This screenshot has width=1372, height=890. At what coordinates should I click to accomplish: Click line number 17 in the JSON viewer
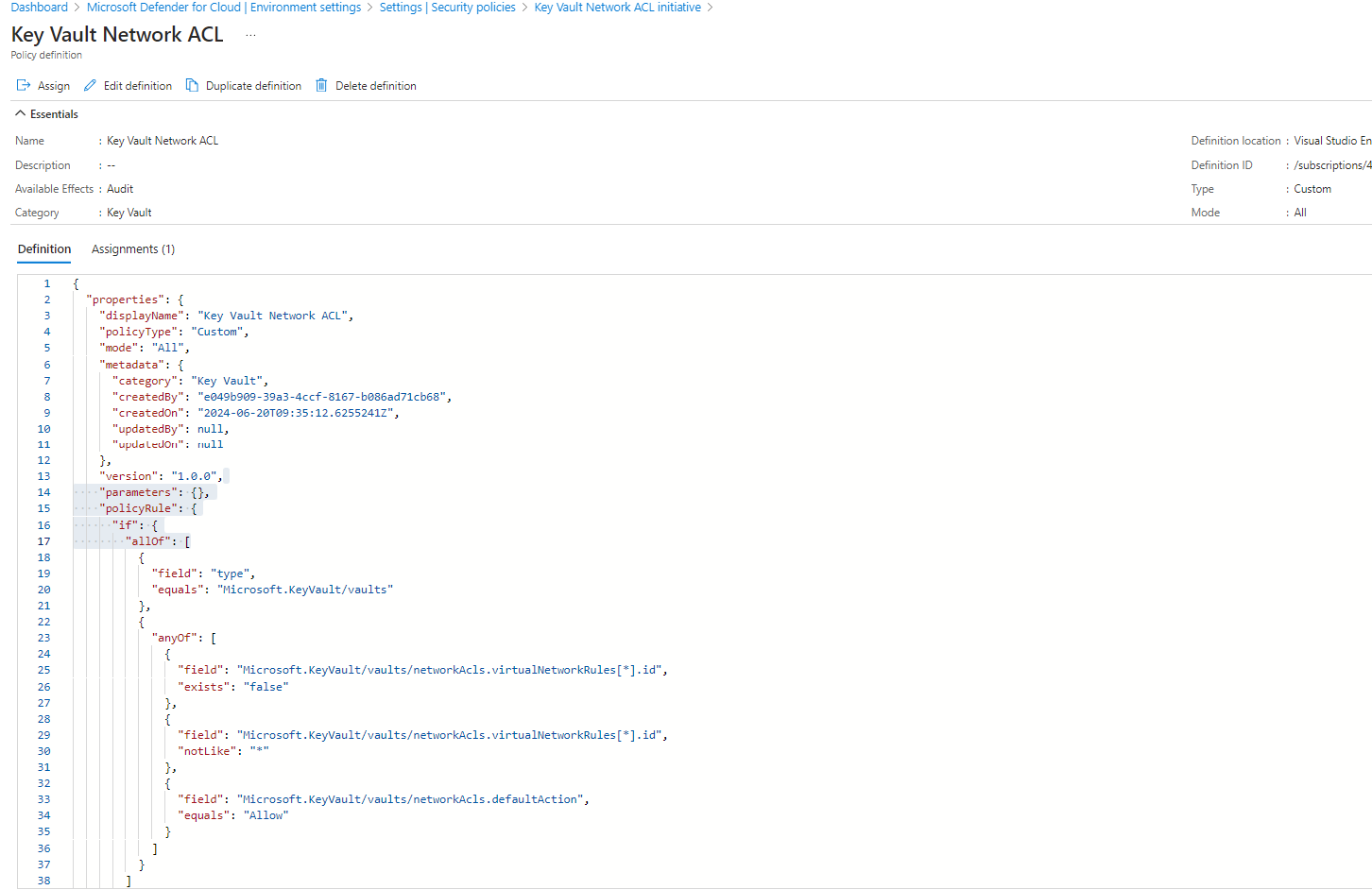[43, 540]
